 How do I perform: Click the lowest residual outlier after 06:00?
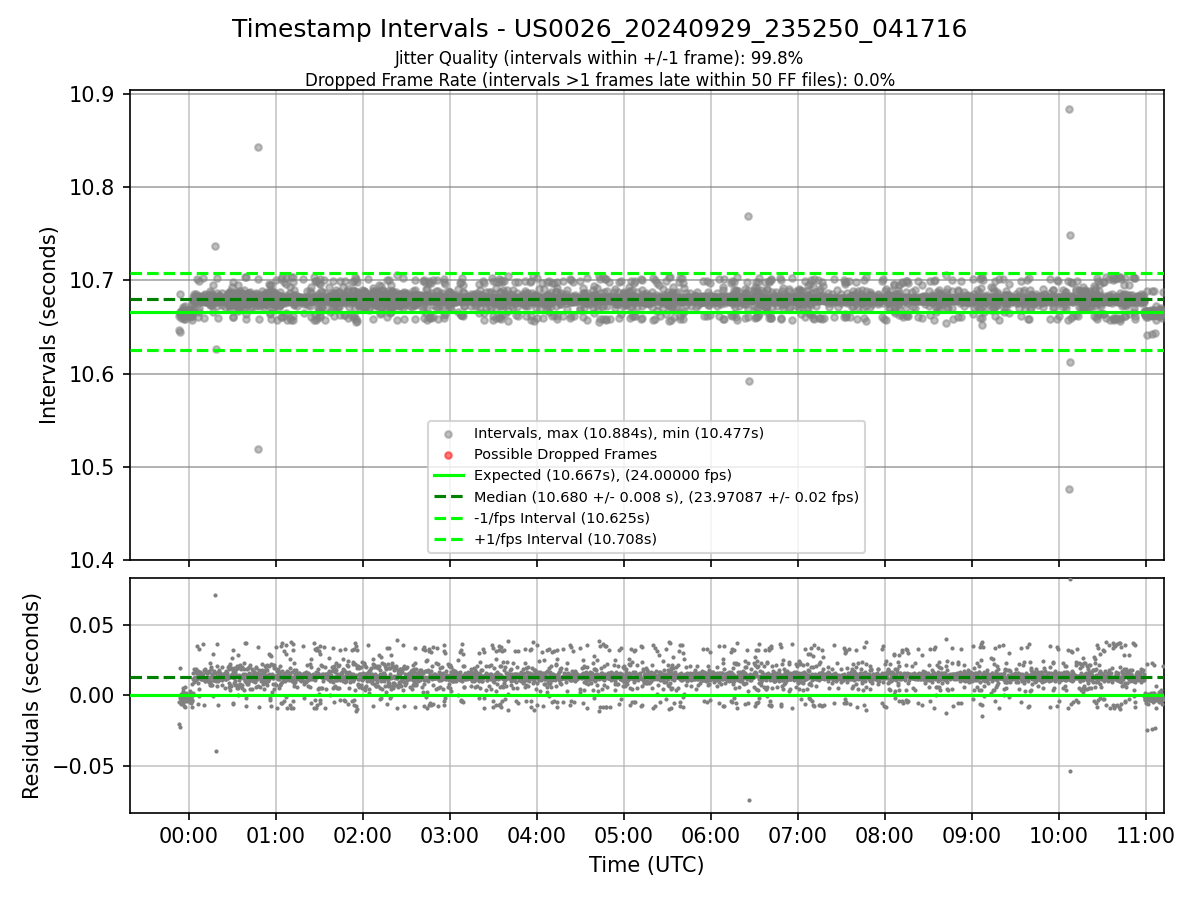pyautogui.click(x=749, y=800)
